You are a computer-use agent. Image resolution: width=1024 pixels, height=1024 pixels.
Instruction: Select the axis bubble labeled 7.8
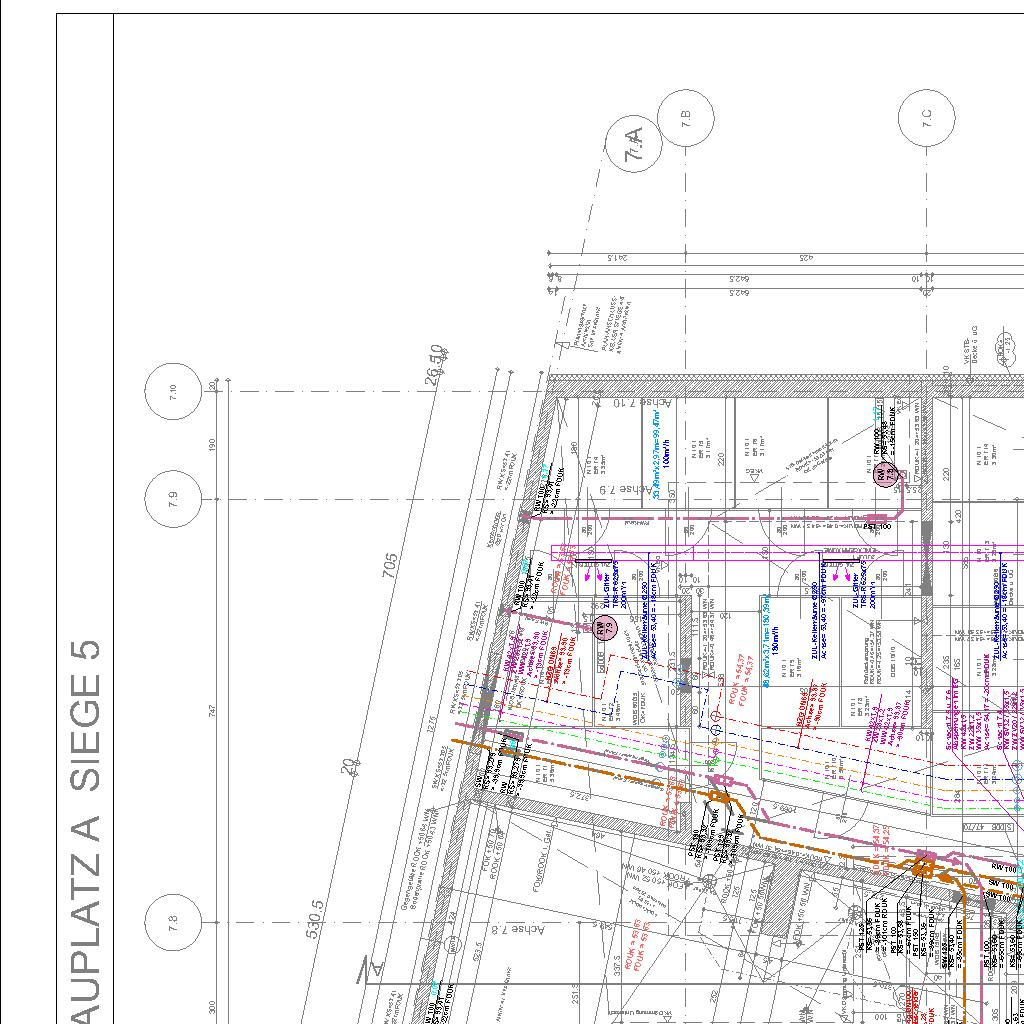(x=172, y=923)
